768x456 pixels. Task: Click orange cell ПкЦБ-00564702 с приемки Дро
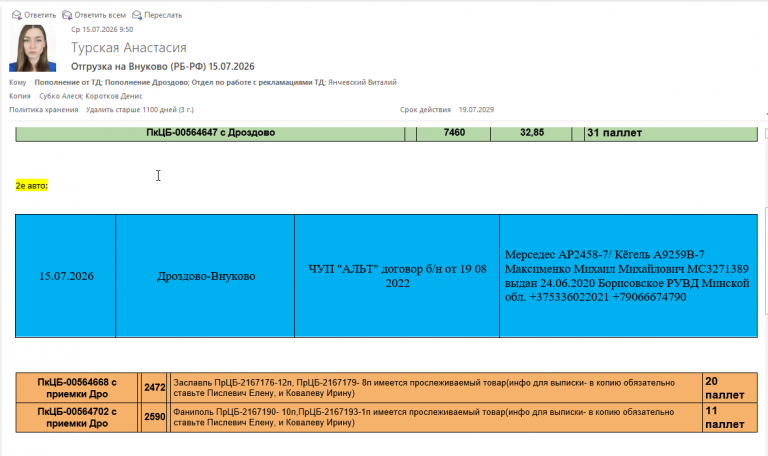click(x=77, y=417)
